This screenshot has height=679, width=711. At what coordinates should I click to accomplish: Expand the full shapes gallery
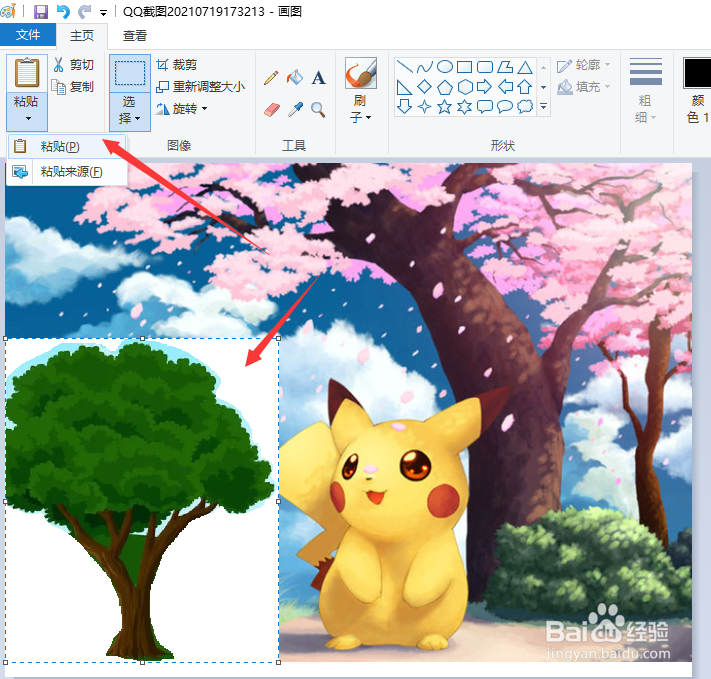point(543,107)
